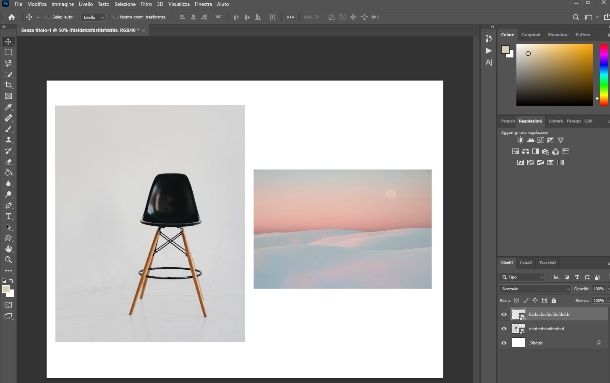Click the rainbow hue slider strip
Screen dimensions: 610x383
coord(604,74)
